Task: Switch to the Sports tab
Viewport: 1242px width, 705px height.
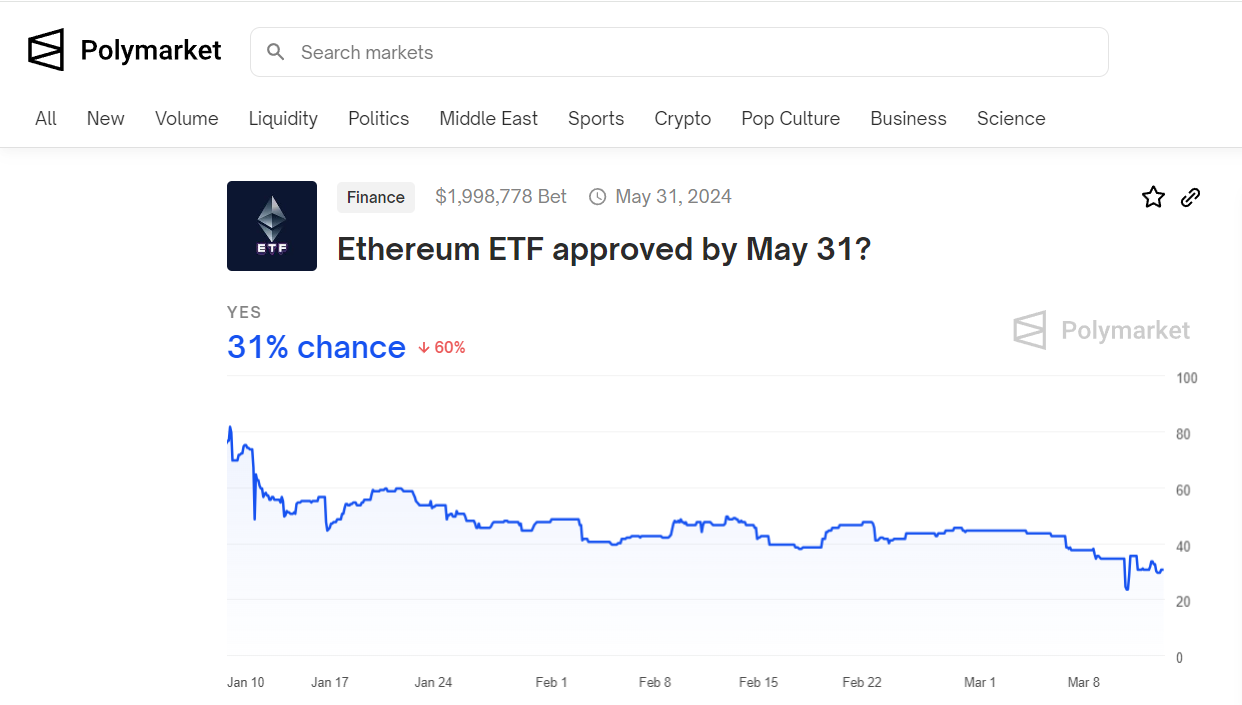Action: (596, 118)
